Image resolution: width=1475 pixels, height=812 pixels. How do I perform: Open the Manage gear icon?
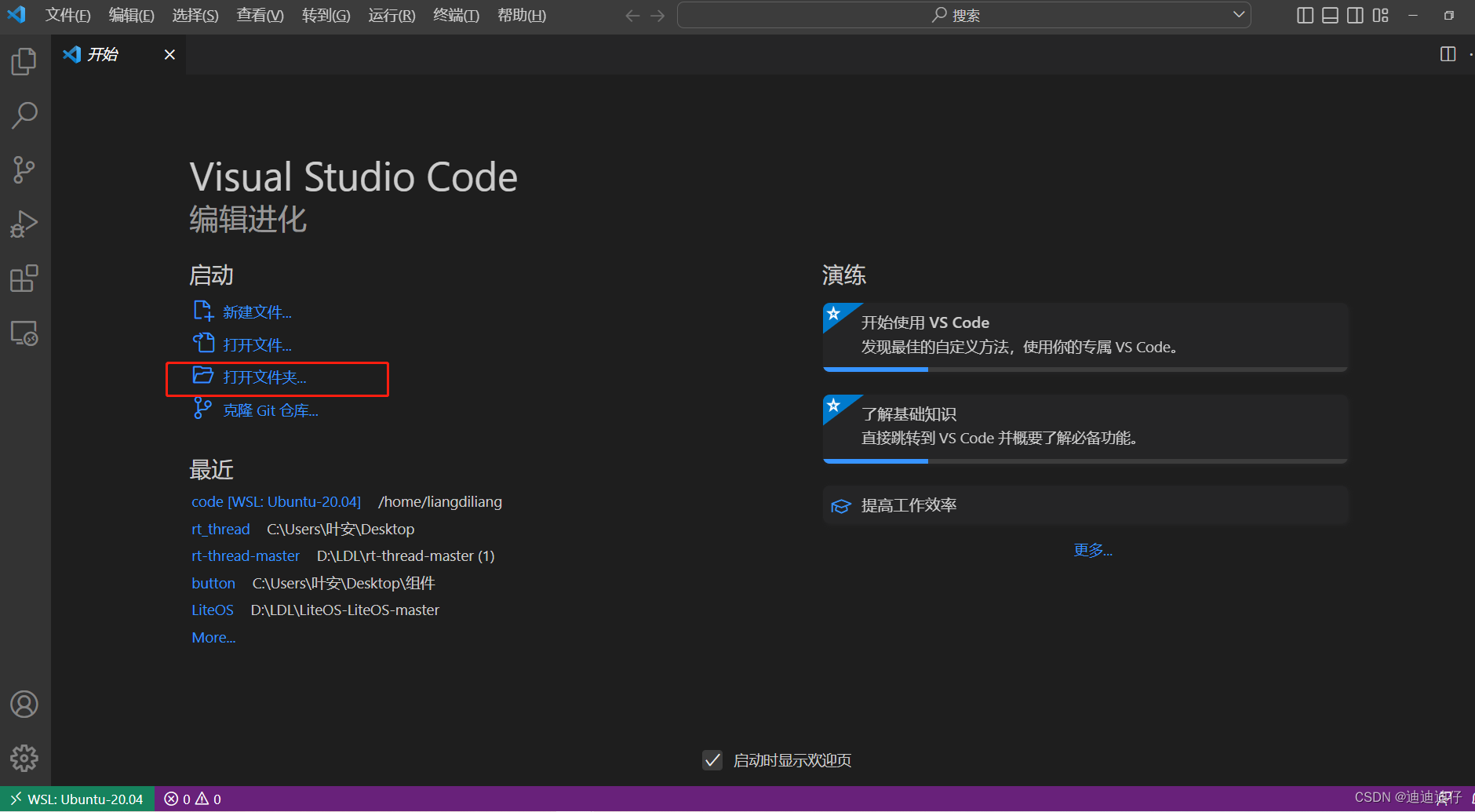(x=24, y=758)
